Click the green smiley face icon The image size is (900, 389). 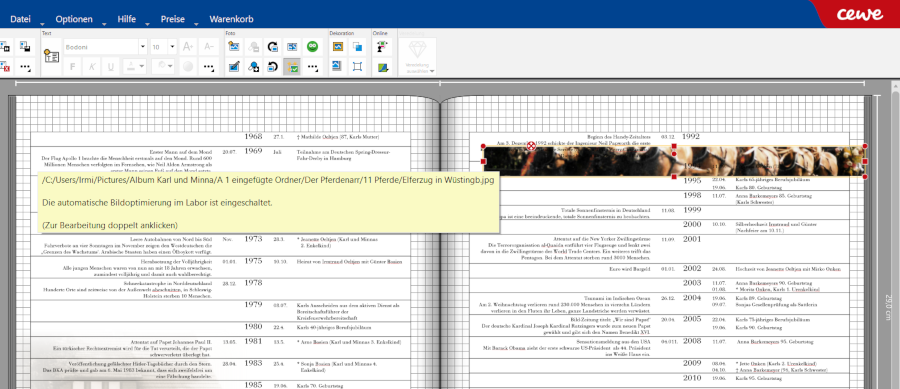312,46
